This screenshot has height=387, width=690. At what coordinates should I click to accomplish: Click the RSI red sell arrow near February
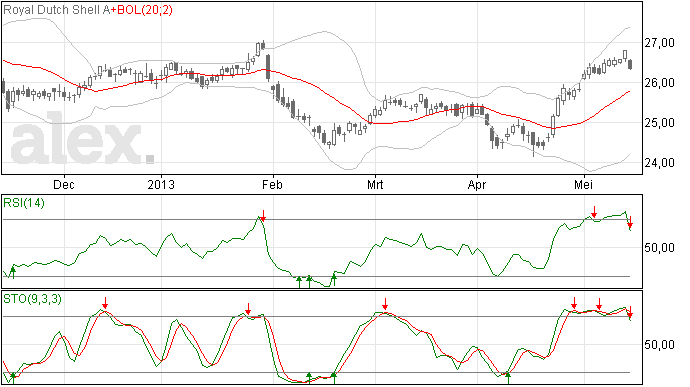pos(263,216)
